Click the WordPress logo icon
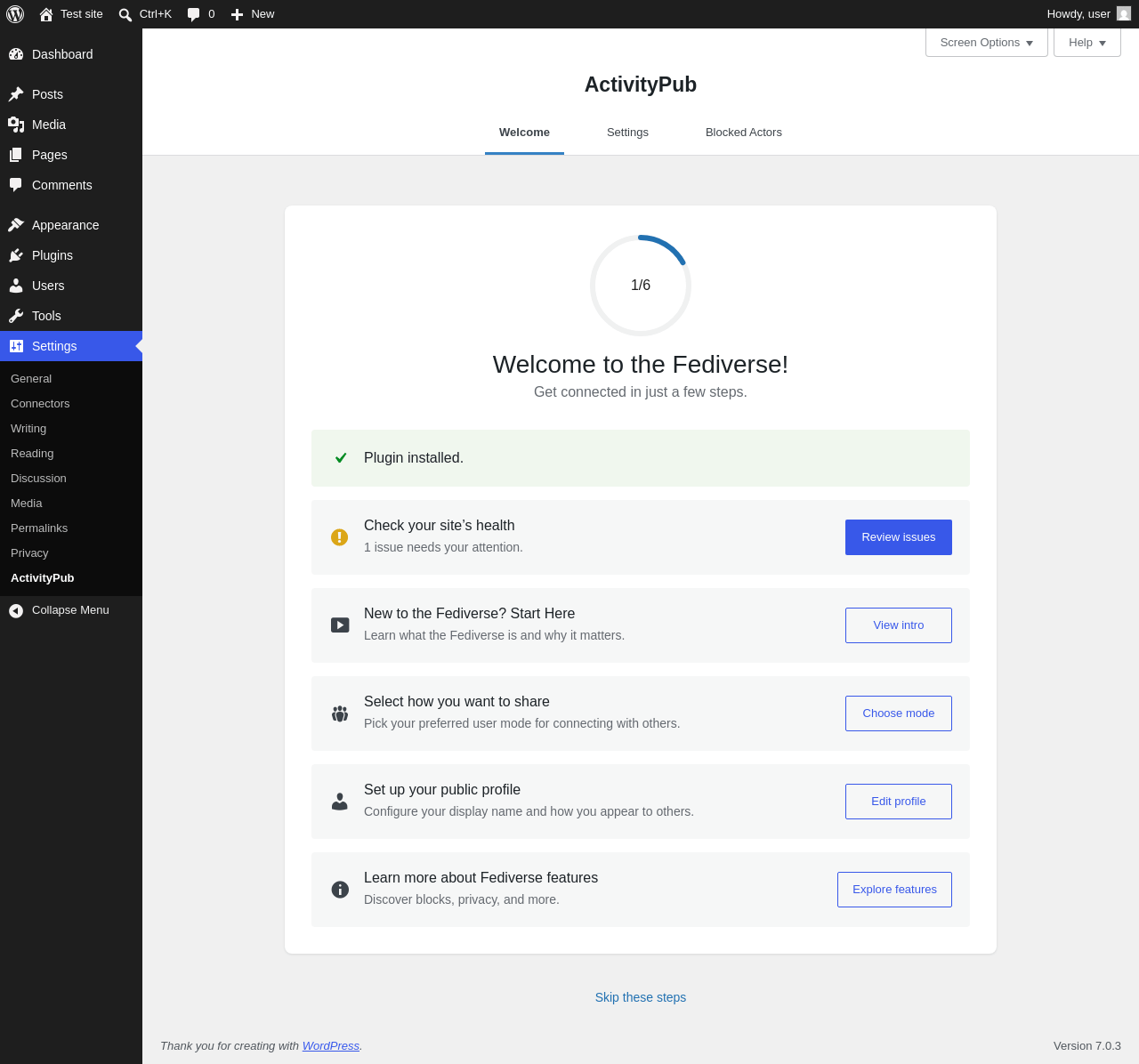This screenshot has height=1064, width=1139. pos(15,14)
